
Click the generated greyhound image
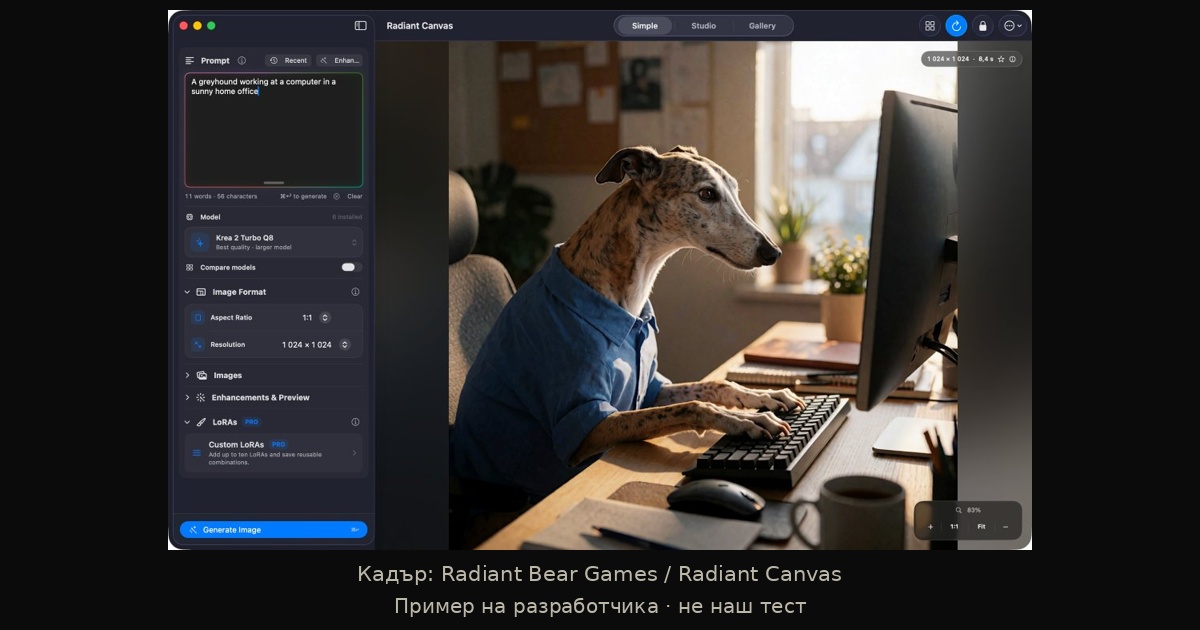coord(703,295)
